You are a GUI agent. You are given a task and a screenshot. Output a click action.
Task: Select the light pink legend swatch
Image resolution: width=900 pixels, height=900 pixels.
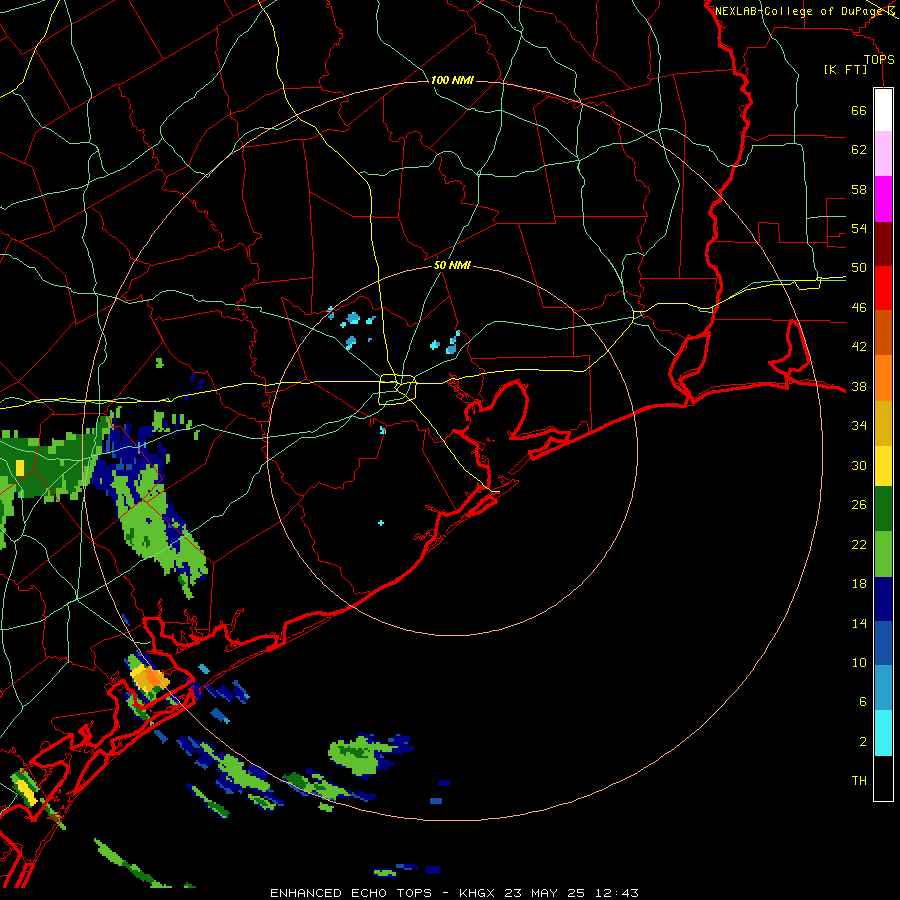tap(883, 154)
